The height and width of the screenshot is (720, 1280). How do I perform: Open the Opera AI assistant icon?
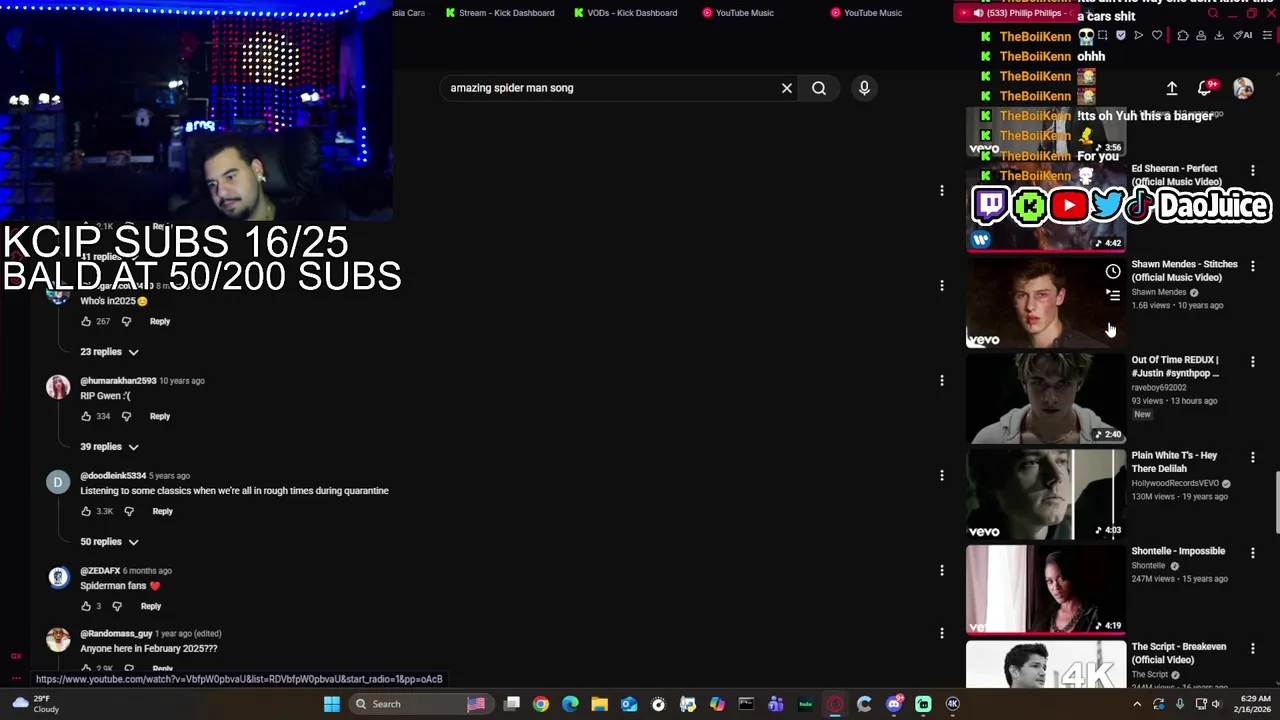(1243, 35)
